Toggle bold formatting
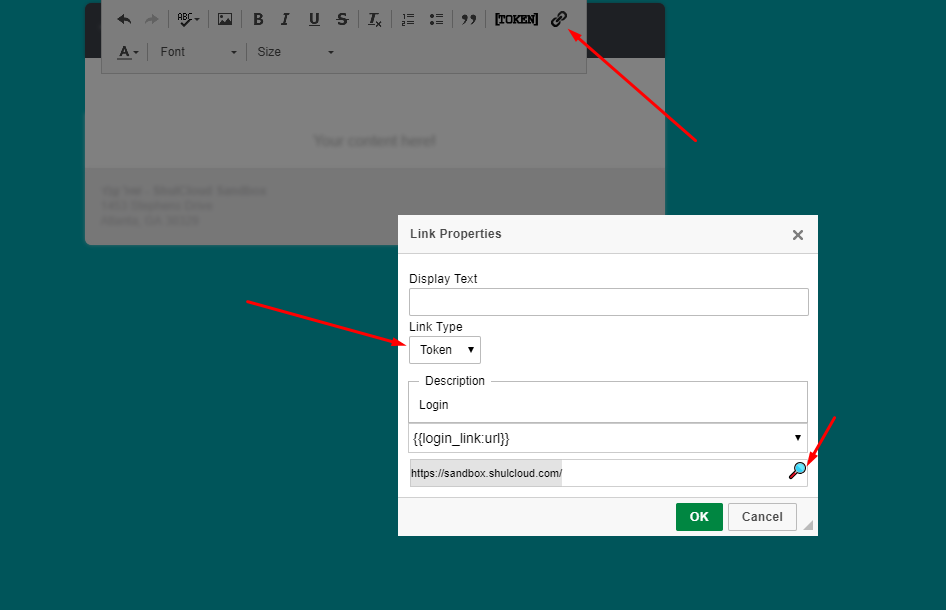Image resolution: width=946 pixels, height=610 pixels. click(258, 19)
